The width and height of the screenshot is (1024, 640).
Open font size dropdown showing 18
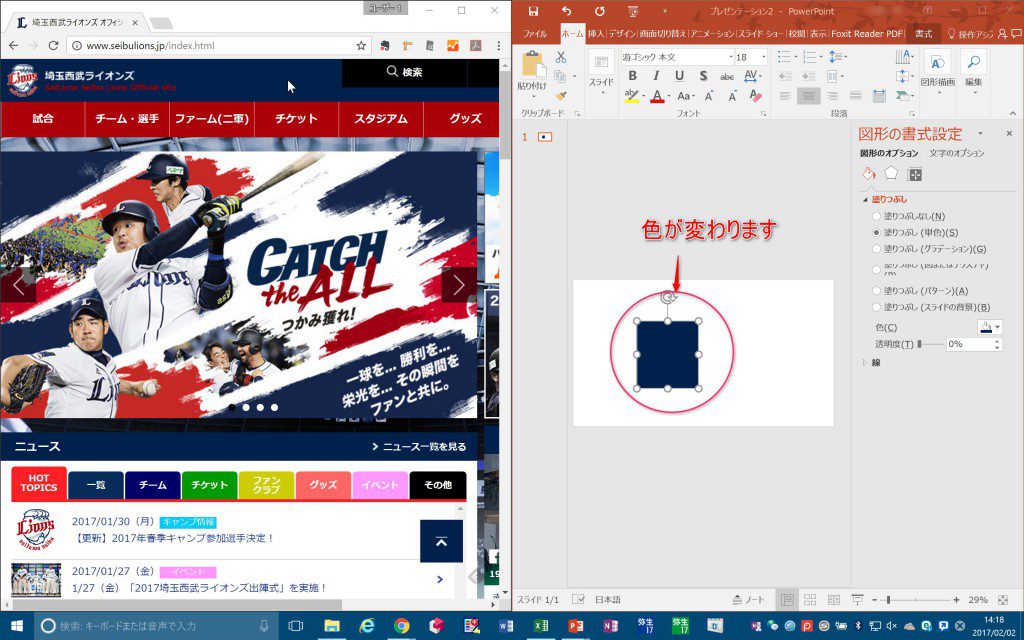763,57
